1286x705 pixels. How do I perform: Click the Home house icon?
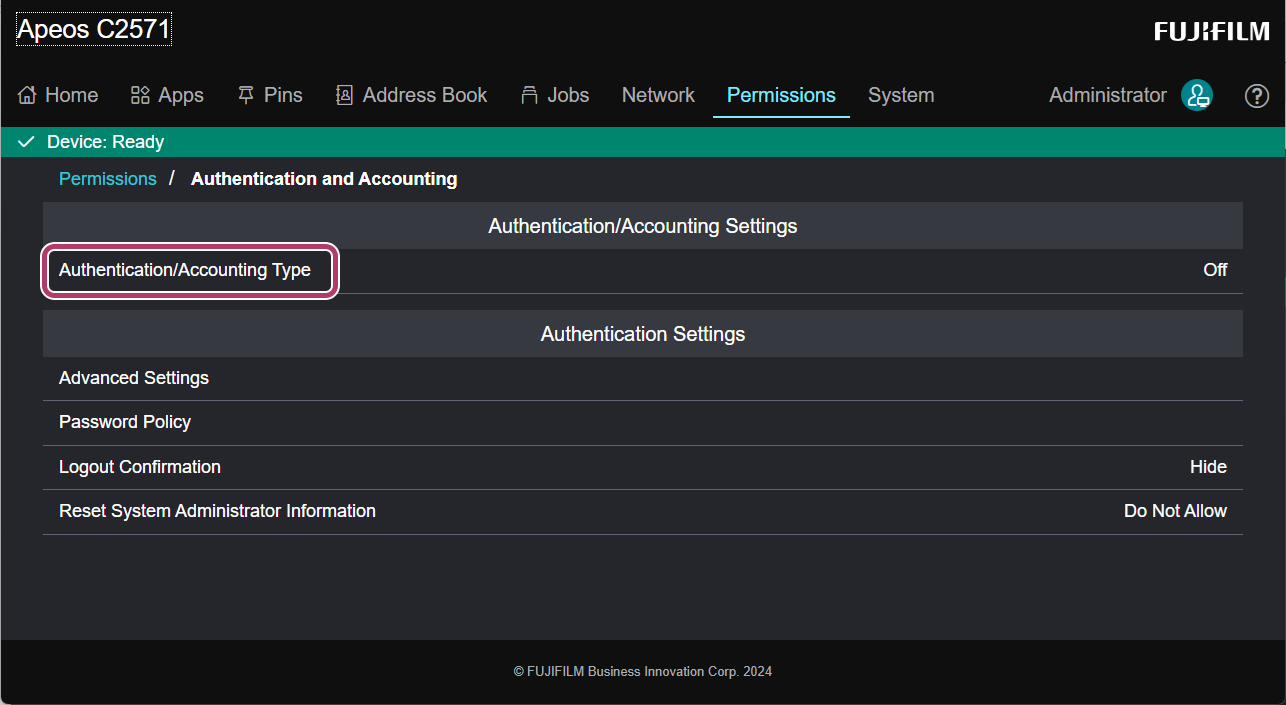point(28,95)
